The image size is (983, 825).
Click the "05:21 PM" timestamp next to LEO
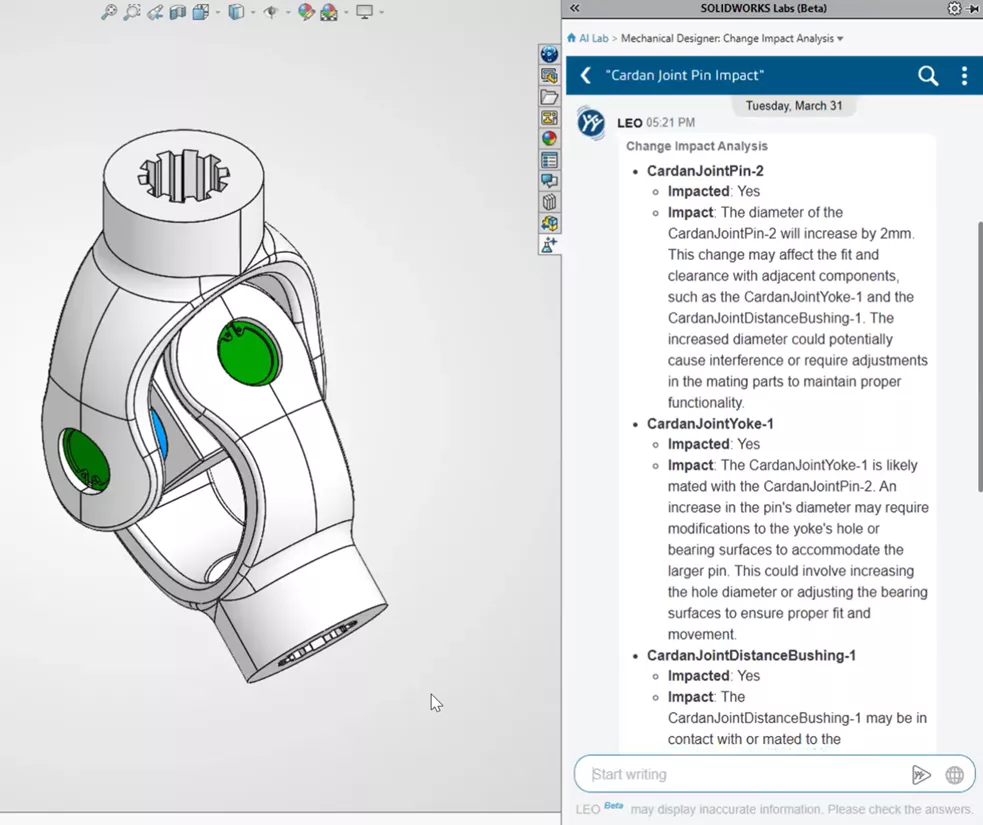[x=670, y=122]
